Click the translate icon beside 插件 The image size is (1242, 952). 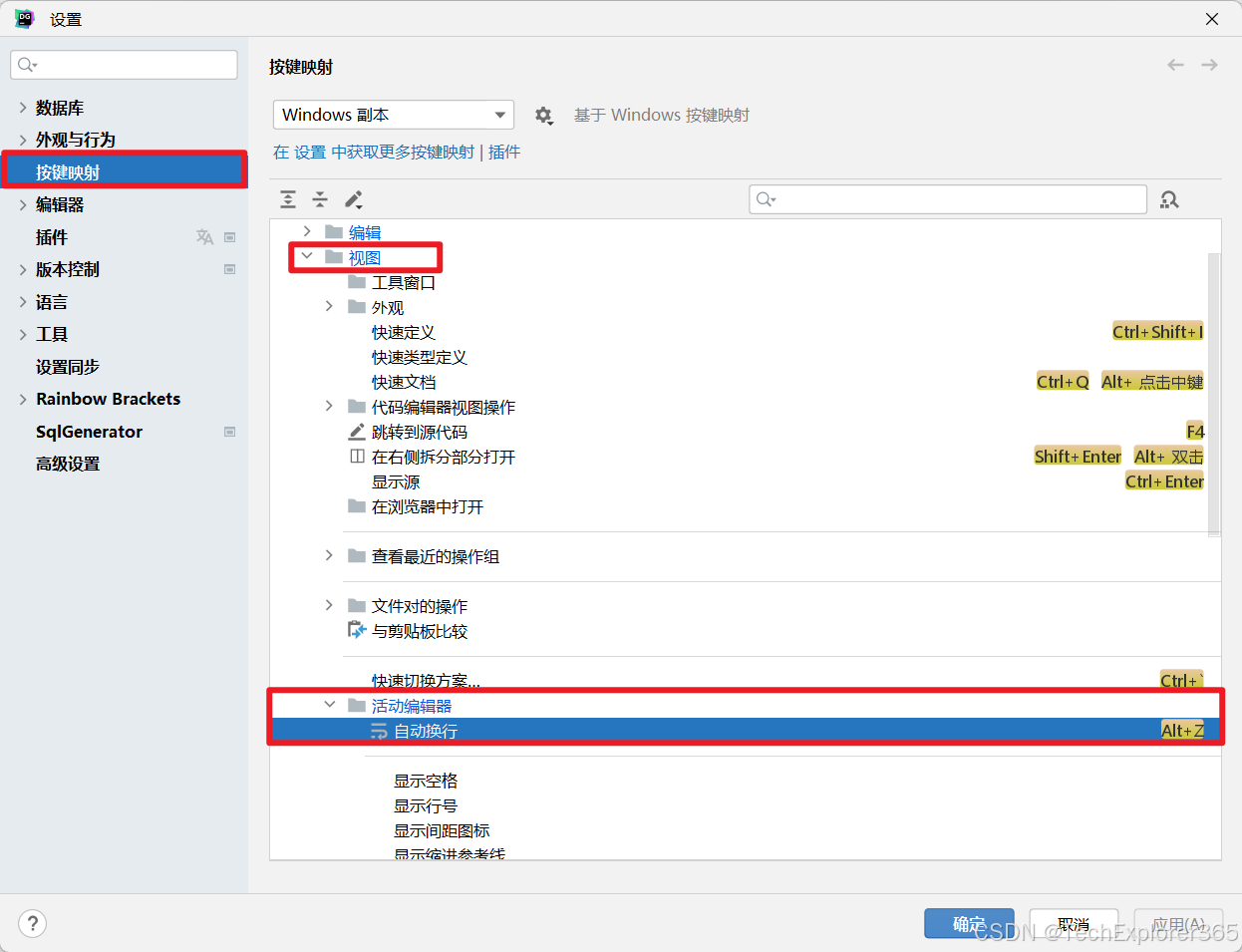(x=204, y=237)
